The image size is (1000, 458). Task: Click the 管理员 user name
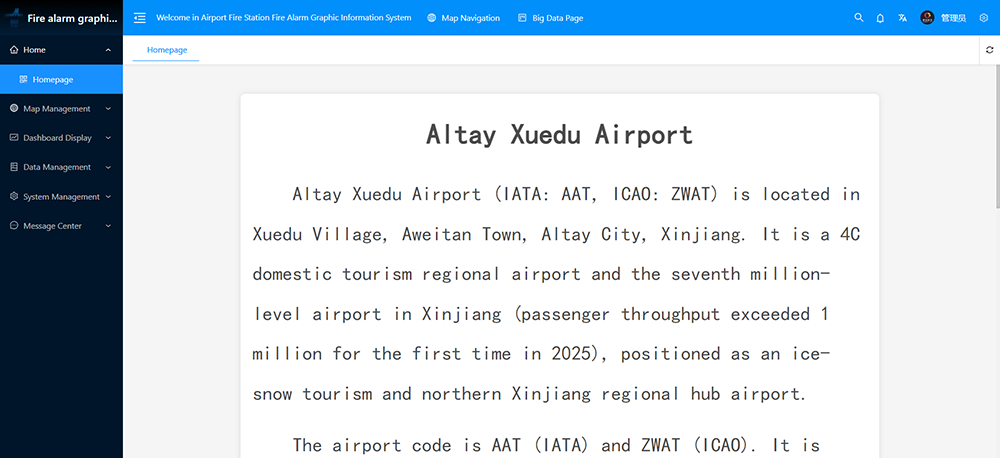(953, 18)
